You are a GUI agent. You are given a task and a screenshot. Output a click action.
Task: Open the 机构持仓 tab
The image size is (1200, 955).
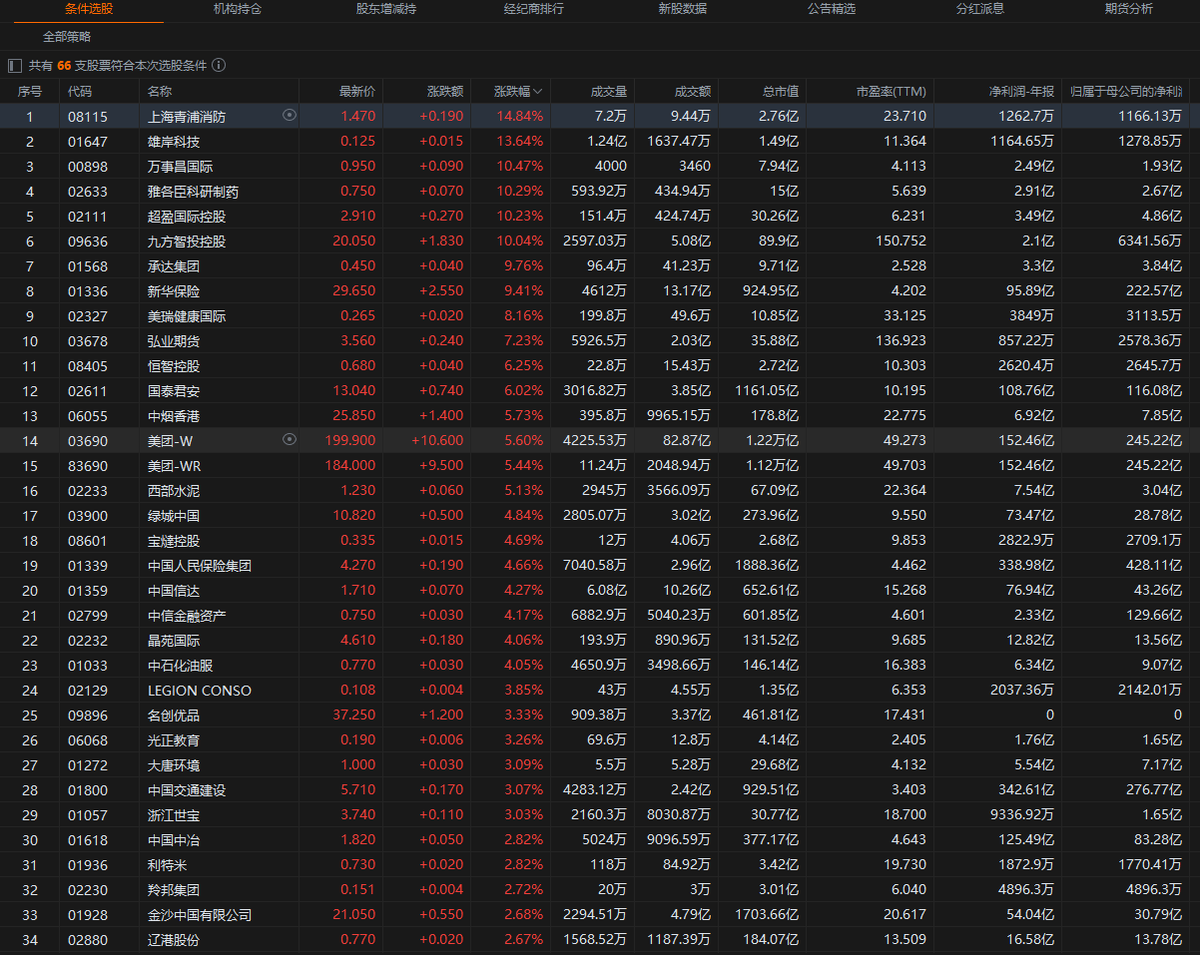(x=238, y=9)
